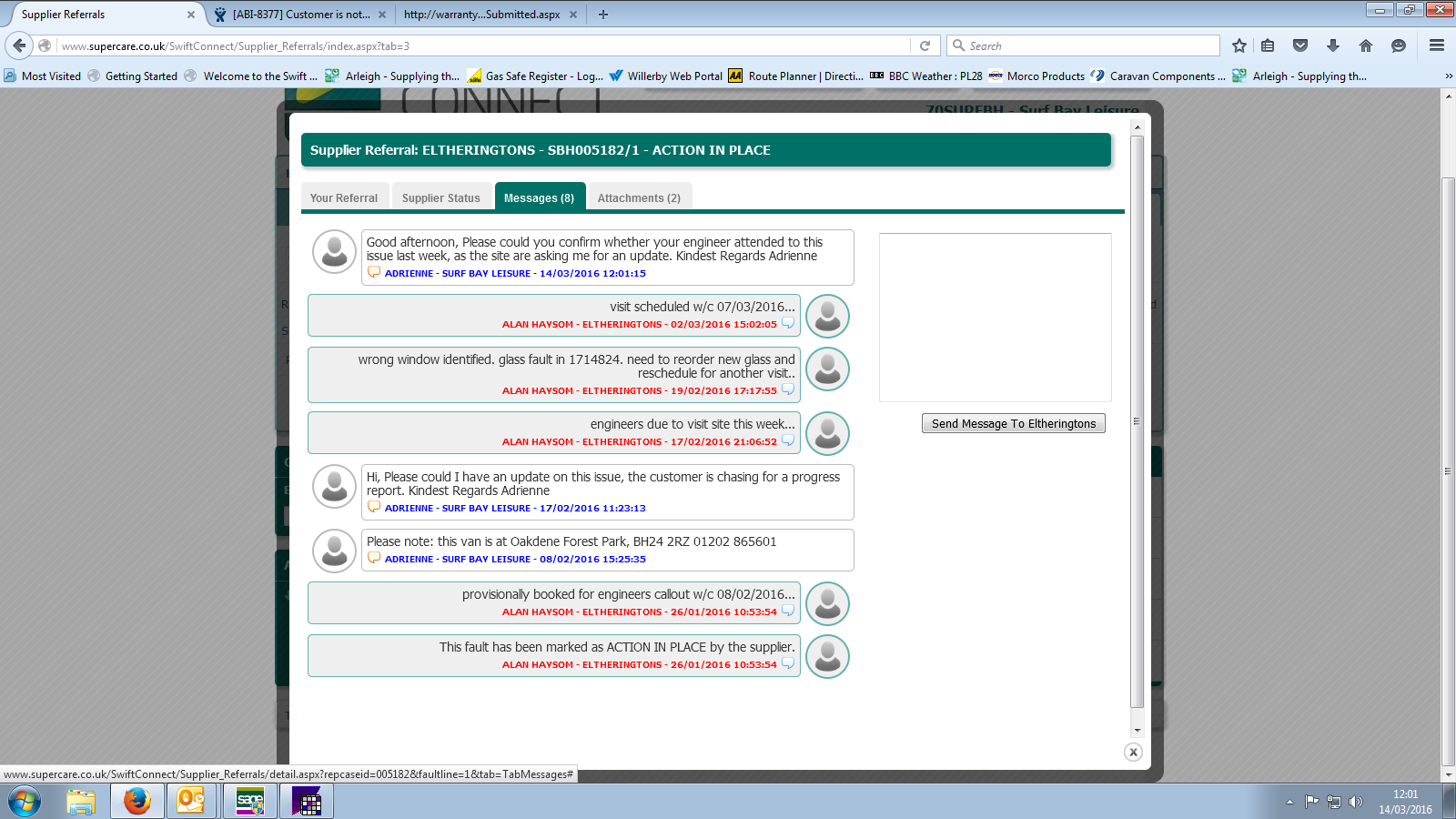Open the 'Welcome to the Swift' bookmark
This screenshot has height=819, width=1456.
pos(251,76)
